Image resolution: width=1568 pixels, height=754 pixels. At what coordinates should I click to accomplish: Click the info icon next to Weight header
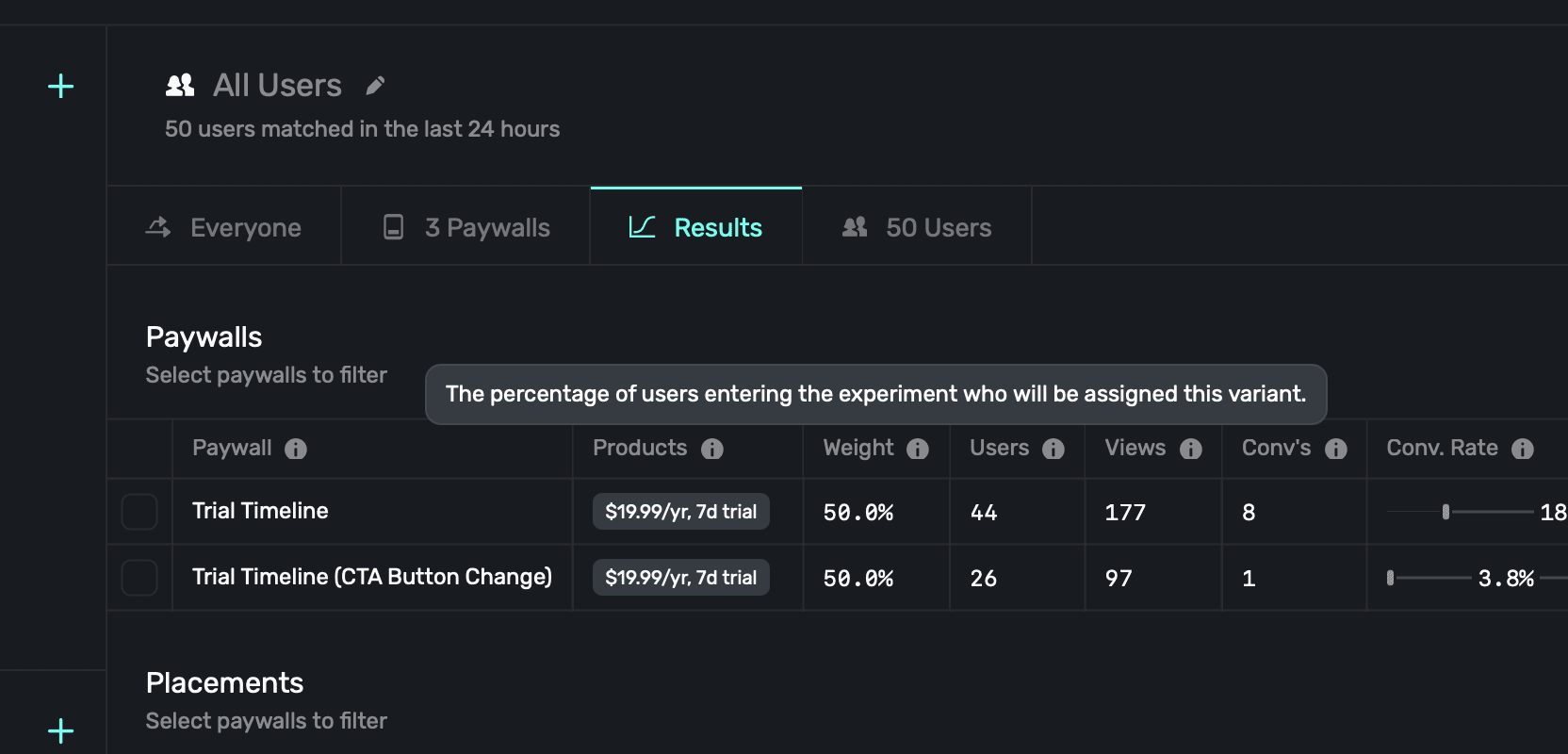click(x=918, y=450)
